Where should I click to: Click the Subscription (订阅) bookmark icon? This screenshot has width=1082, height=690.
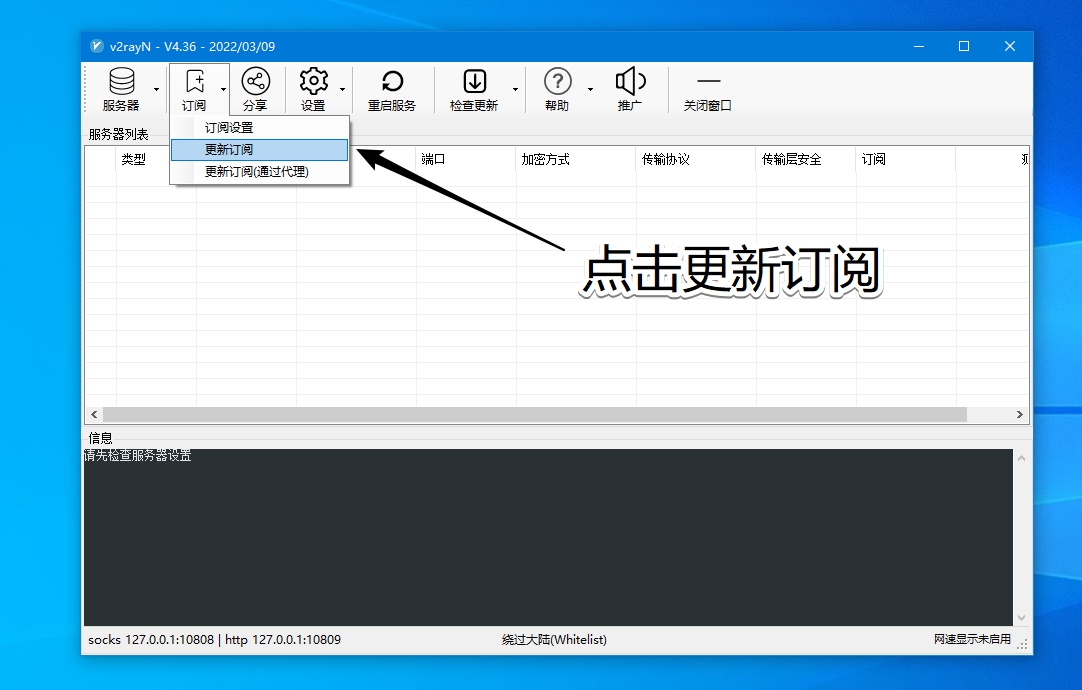pyautogui.click(x=194, y=82)
